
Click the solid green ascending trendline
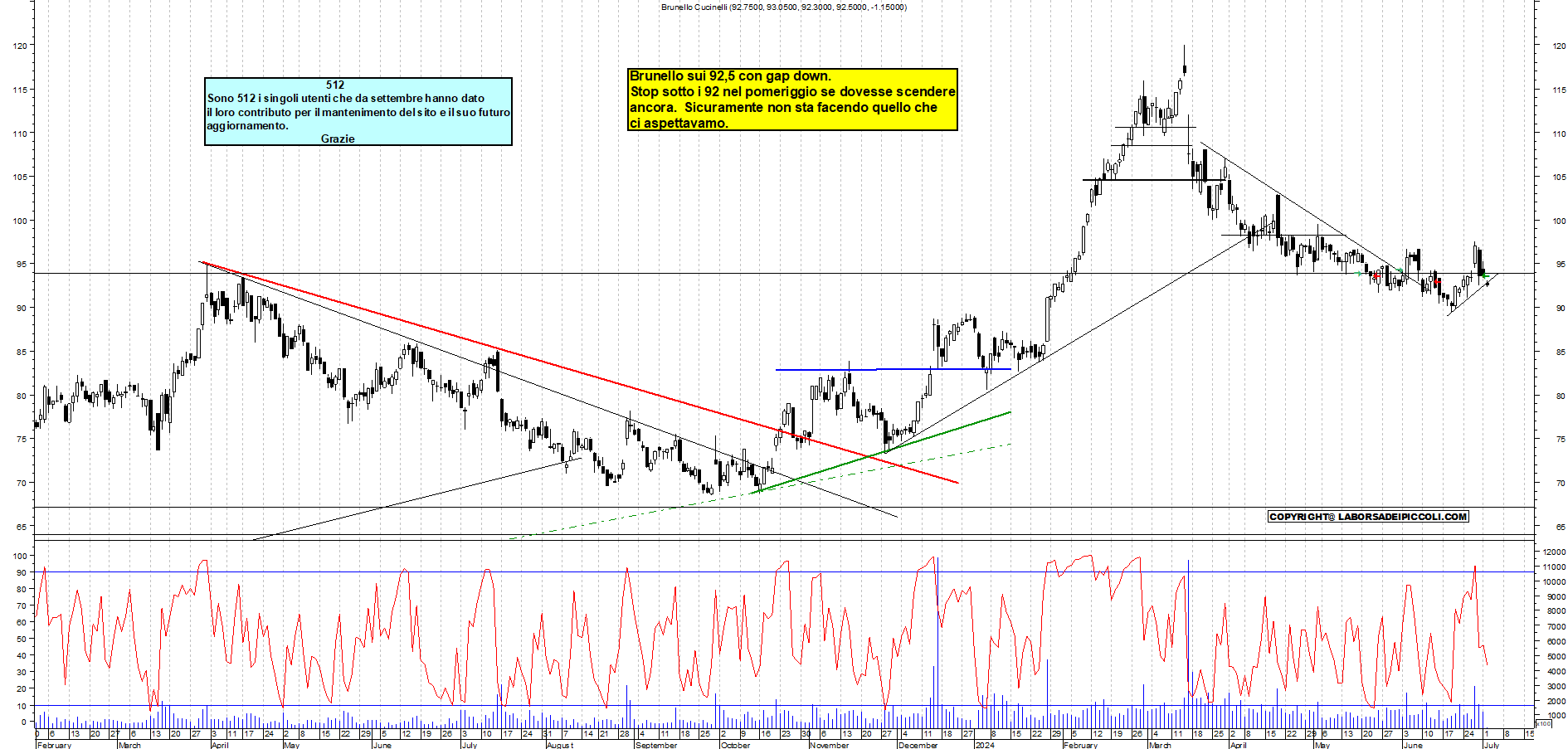[882, 452]
